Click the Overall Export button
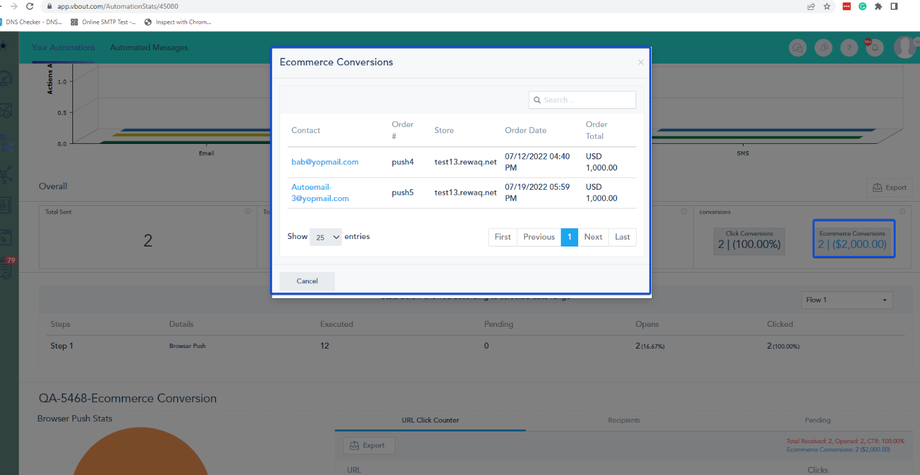 pos(889,188)
